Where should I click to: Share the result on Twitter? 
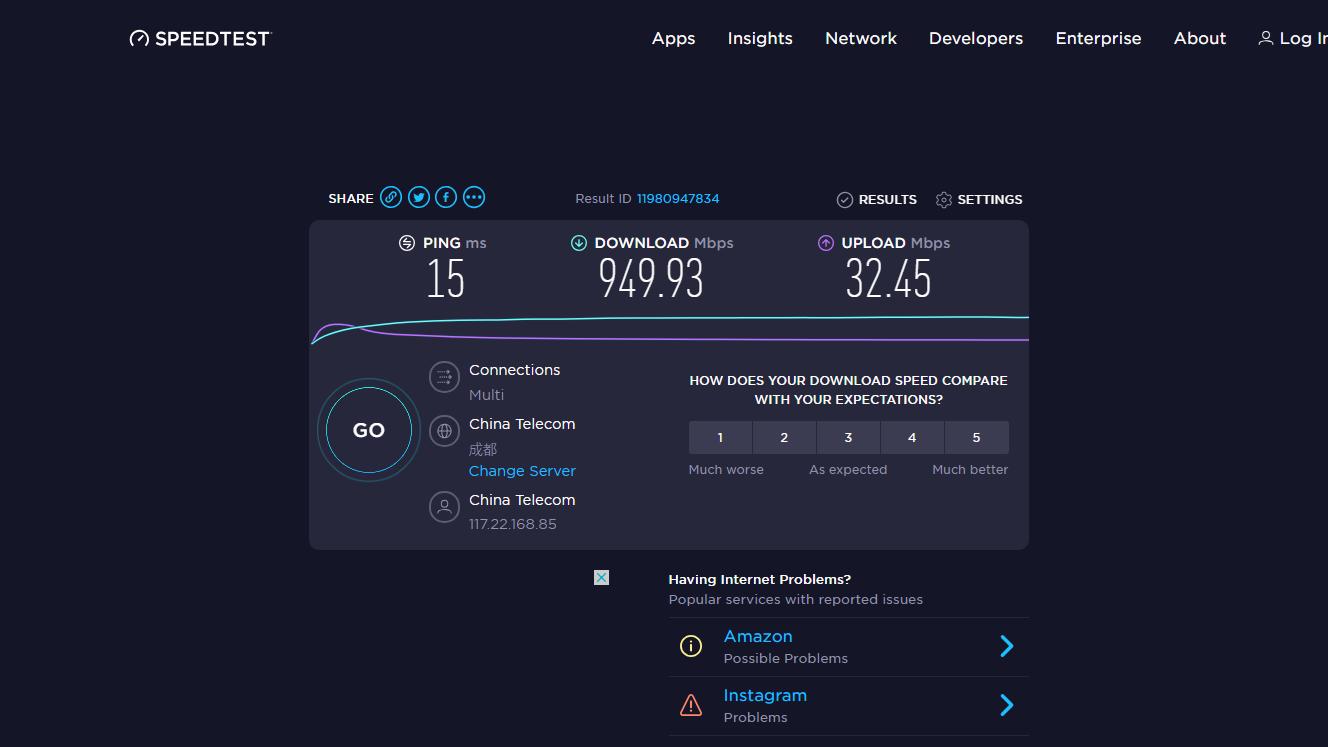418,197
